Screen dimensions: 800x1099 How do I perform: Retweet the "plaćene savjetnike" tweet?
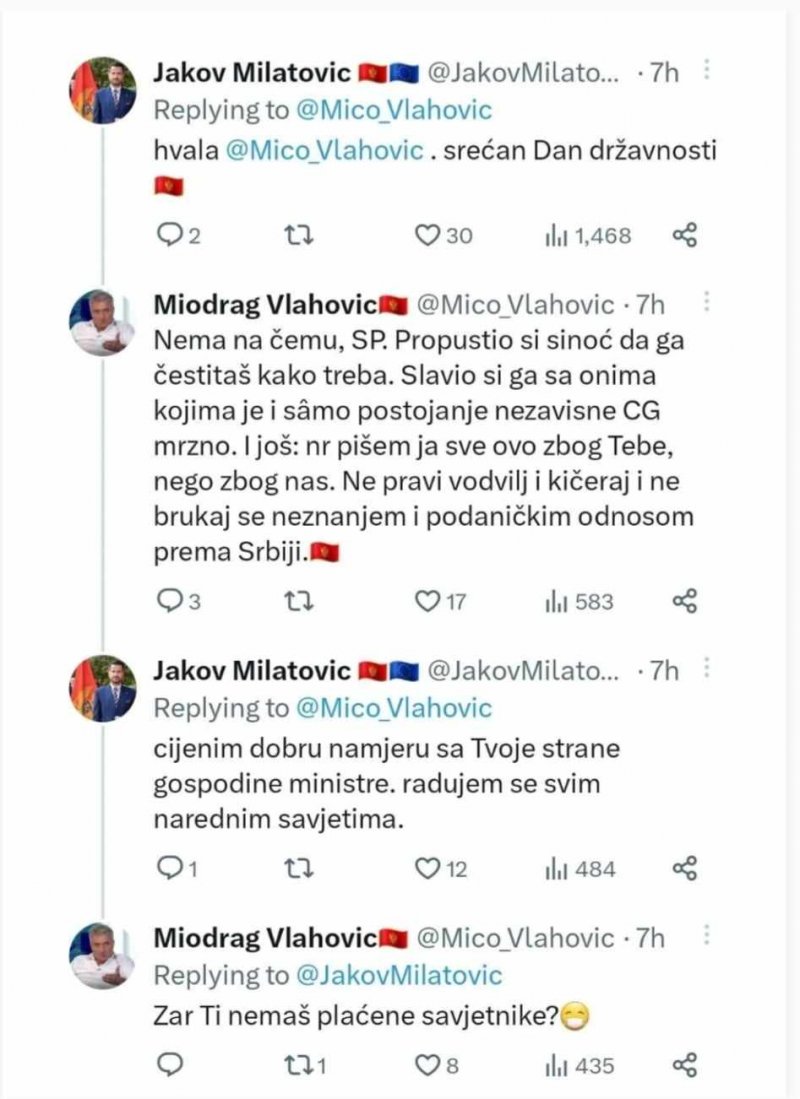pos(298,1065)
